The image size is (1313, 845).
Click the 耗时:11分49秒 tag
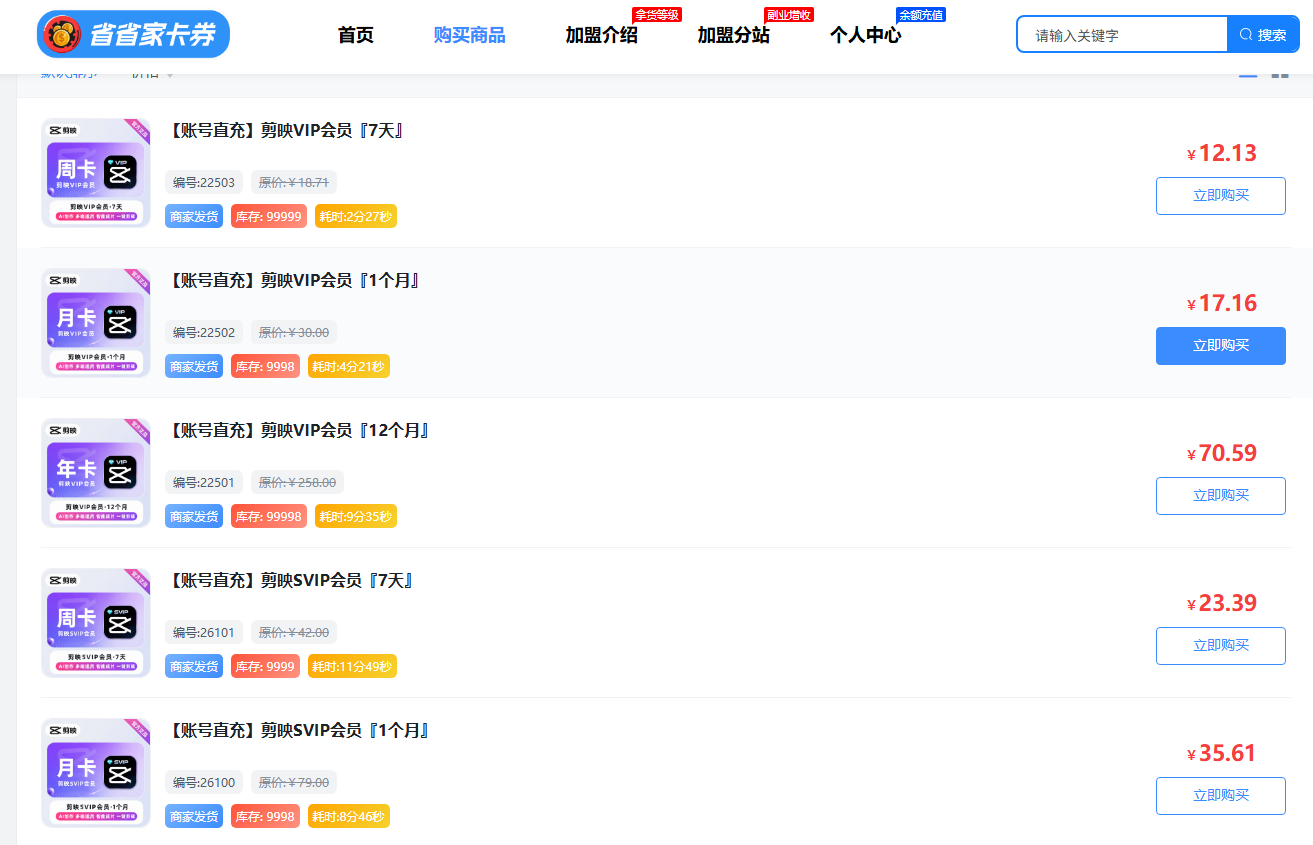click(x=352, y=666)
